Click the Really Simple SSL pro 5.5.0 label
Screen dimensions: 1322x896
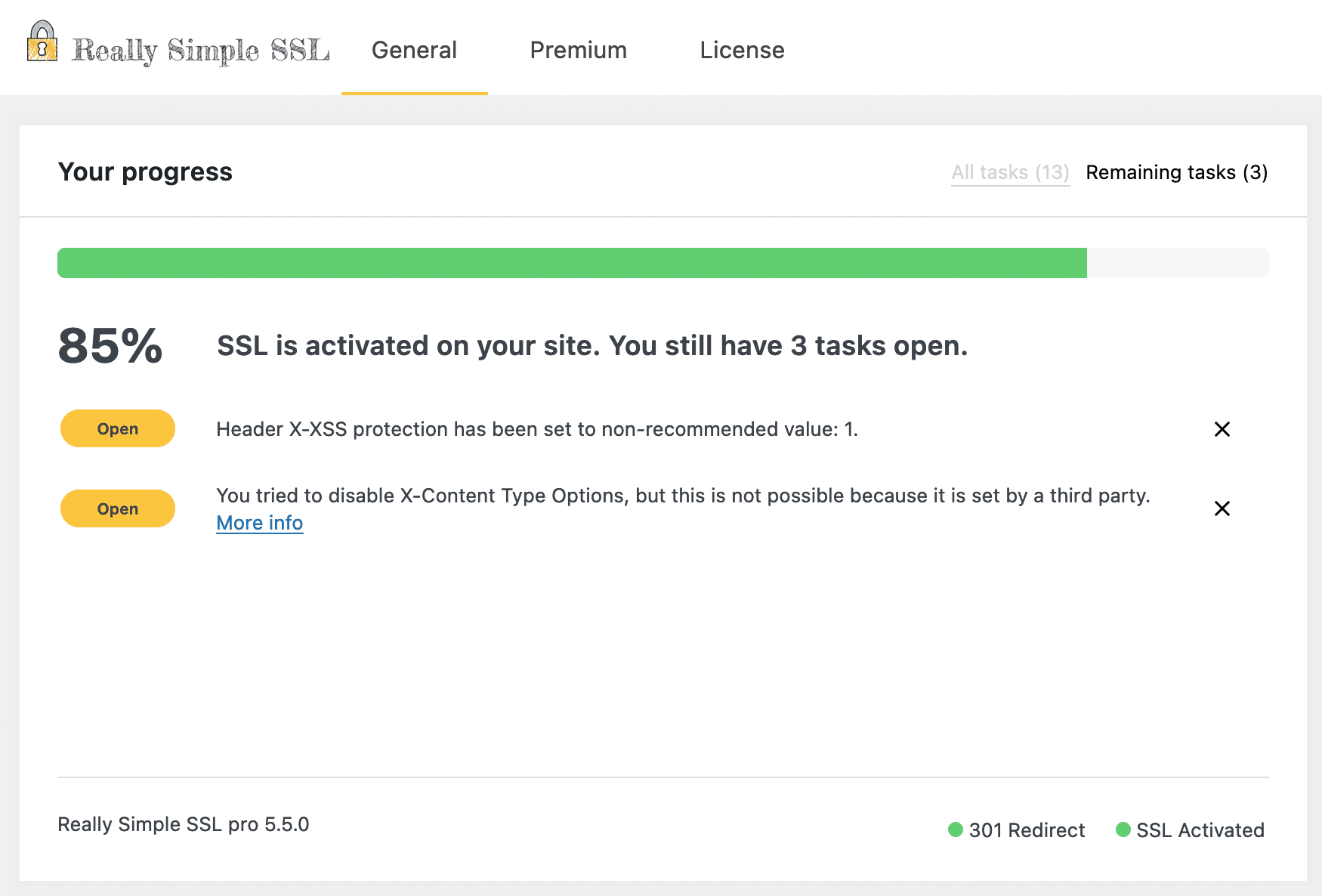click(x=184, y=824)
